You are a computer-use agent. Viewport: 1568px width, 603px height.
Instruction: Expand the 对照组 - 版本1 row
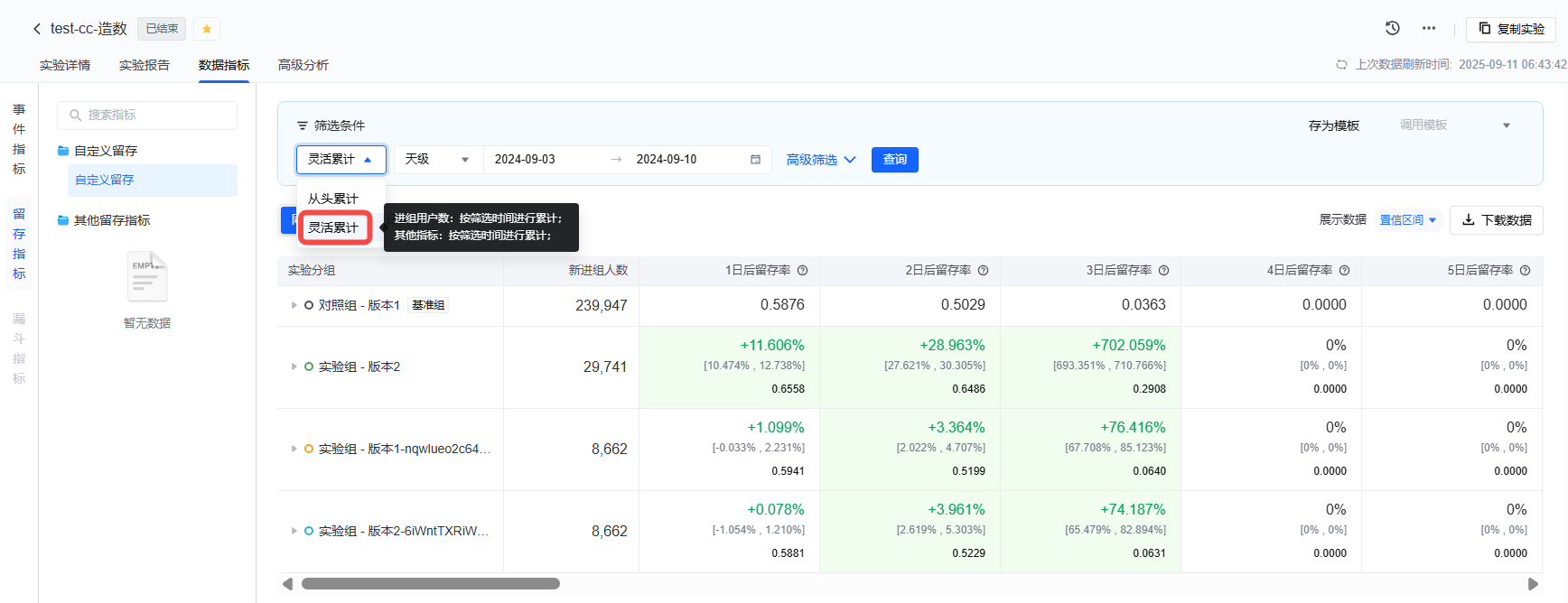294,305
